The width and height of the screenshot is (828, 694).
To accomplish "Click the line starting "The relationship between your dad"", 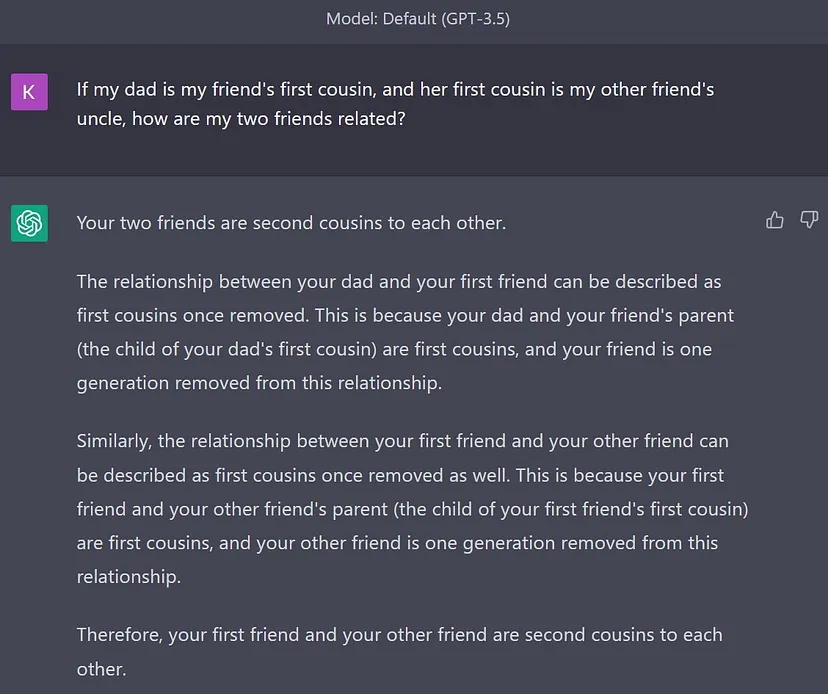I will coord(399,281).
